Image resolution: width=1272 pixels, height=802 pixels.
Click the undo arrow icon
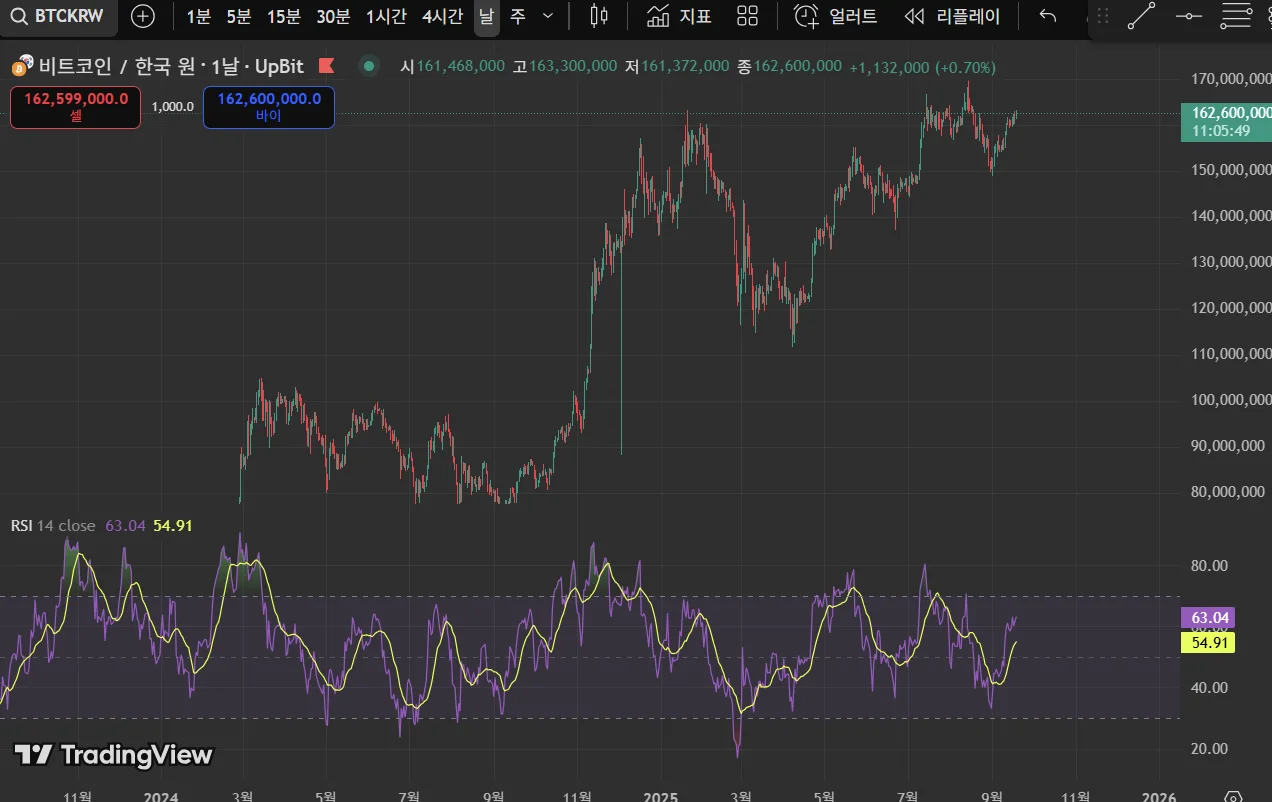[x=1047, y=16]
